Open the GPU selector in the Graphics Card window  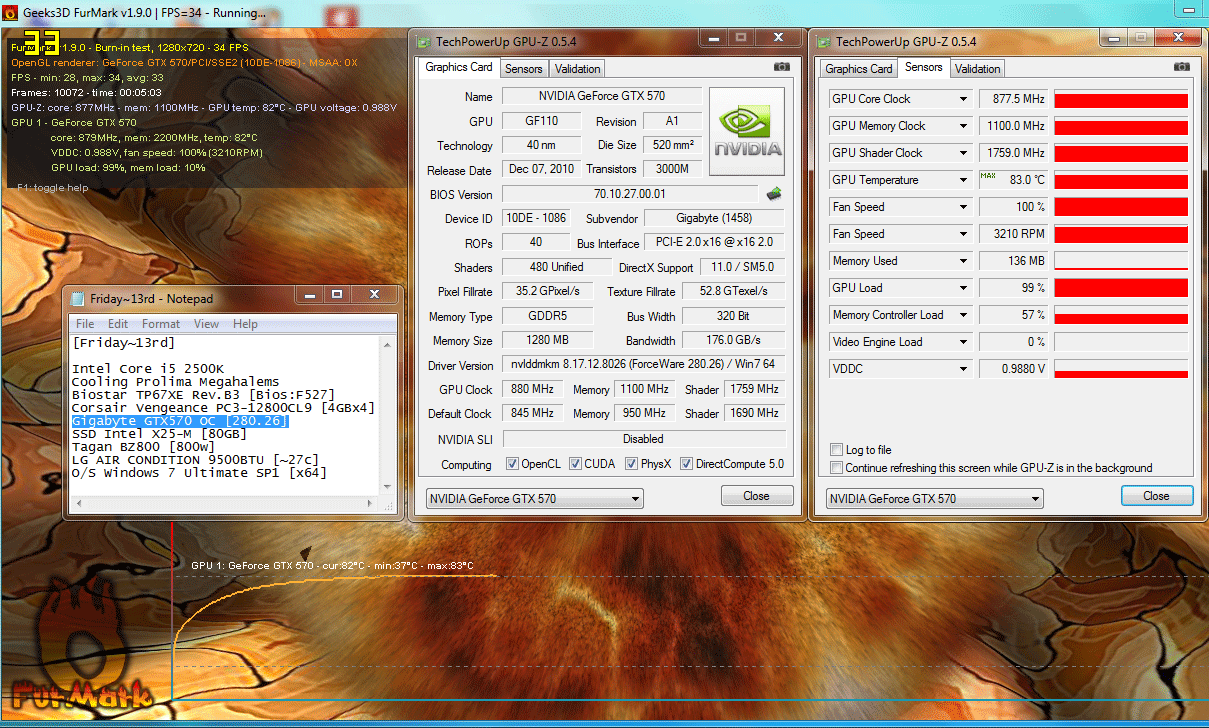click(x=534, y=498)
